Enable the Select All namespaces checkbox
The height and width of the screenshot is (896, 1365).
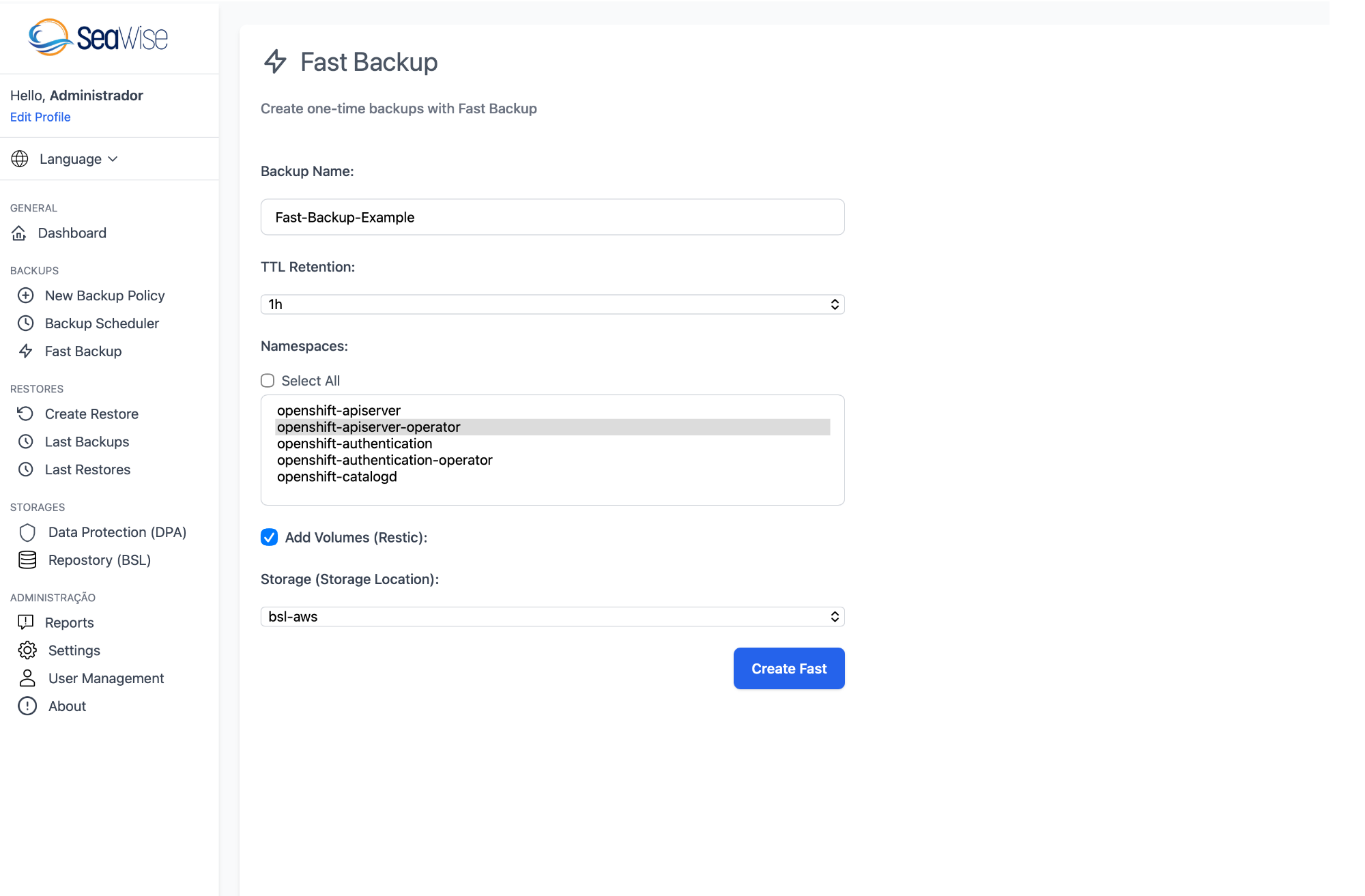point(267,380)
